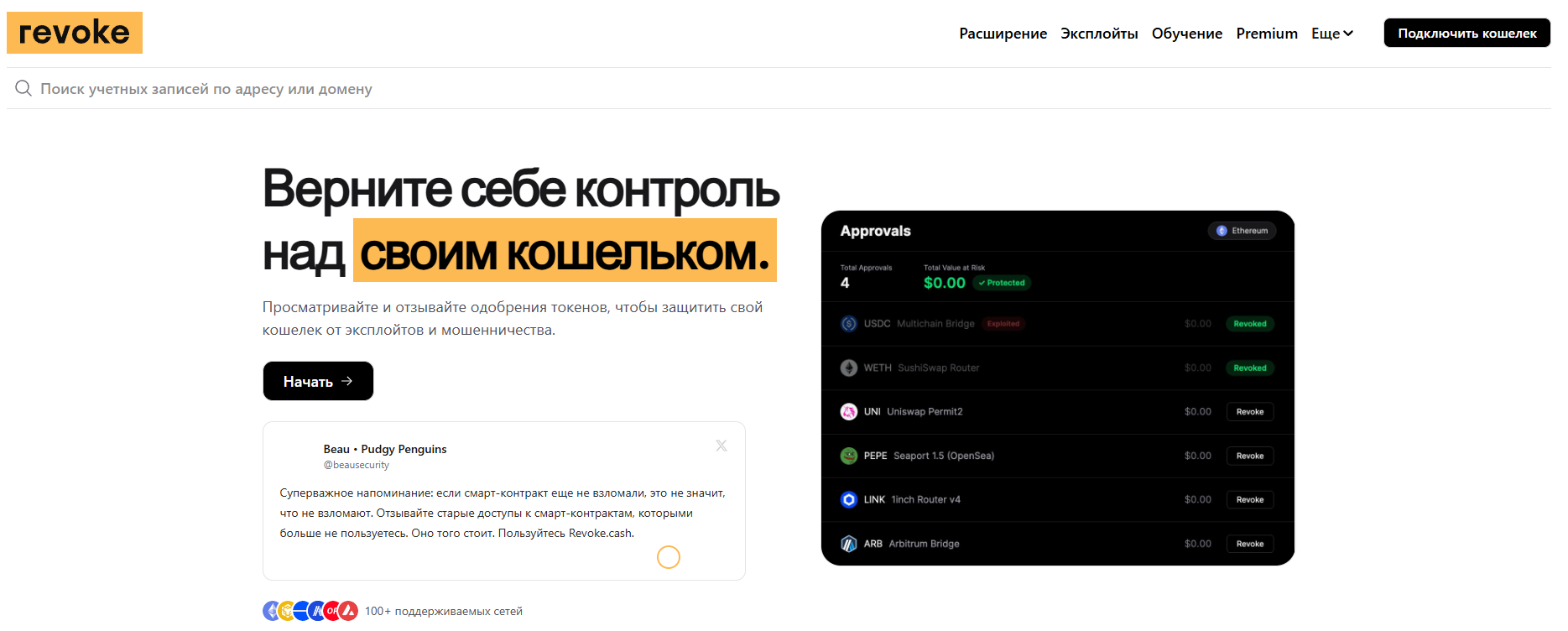Click the '1inch Router v4' spender text

926,499
